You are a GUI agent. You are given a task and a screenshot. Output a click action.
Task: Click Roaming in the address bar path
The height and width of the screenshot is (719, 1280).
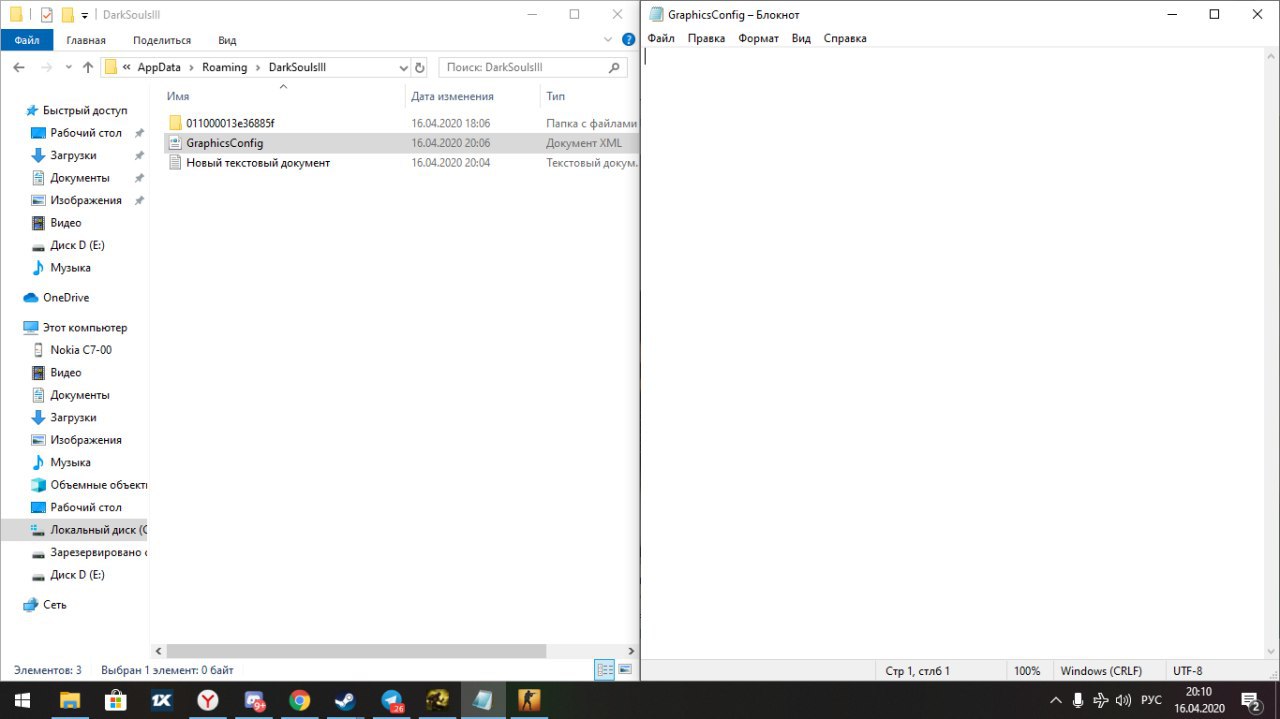pos(224,67)
